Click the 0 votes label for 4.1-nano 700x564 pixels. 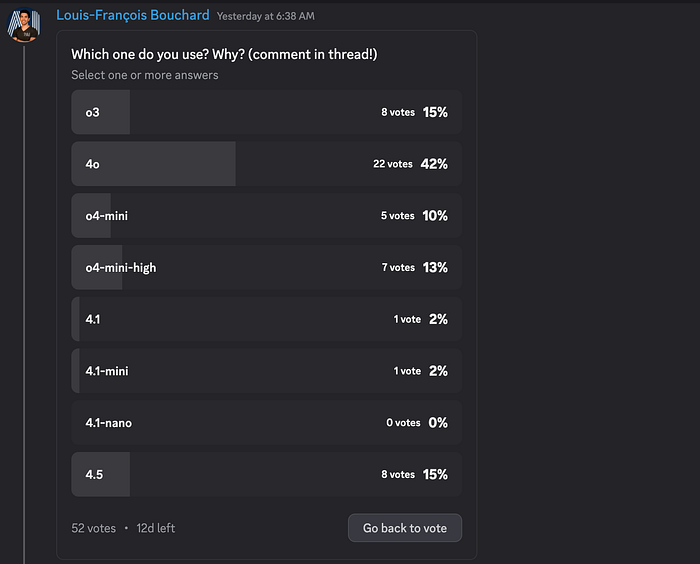(x=403, y=423)
